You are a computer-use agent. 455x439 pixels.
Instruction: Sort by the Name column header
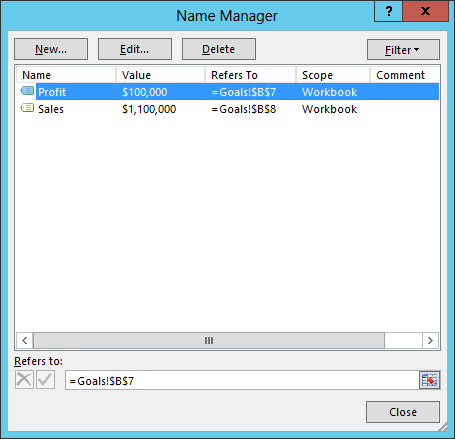coord(66,75)
